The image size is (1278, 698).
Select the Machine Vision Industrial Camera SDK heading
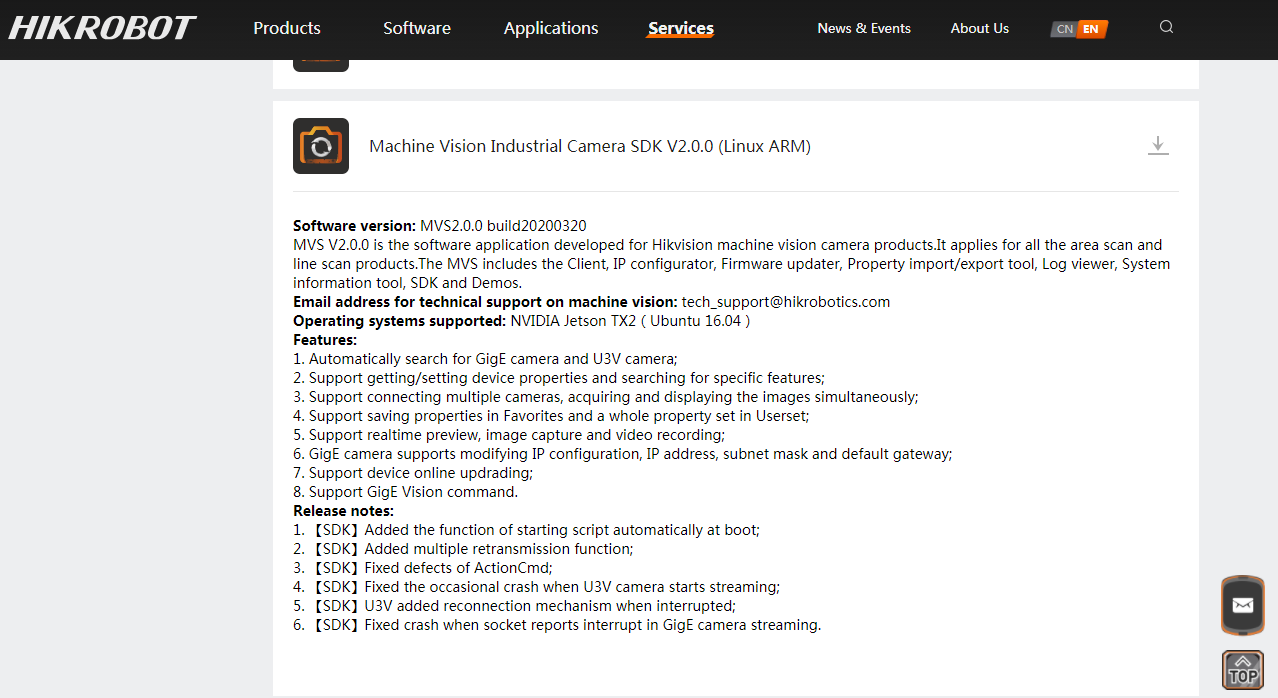click(x=591, y=145)
